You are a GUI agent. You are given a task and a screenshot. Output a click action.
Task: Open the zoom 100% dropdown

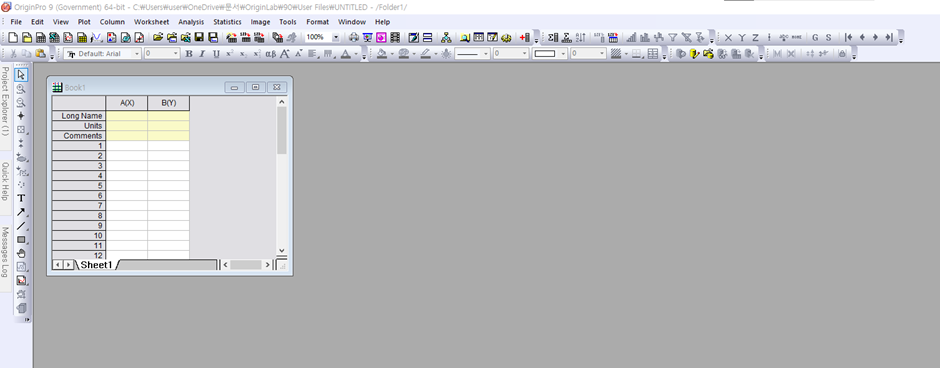[336, 37]
